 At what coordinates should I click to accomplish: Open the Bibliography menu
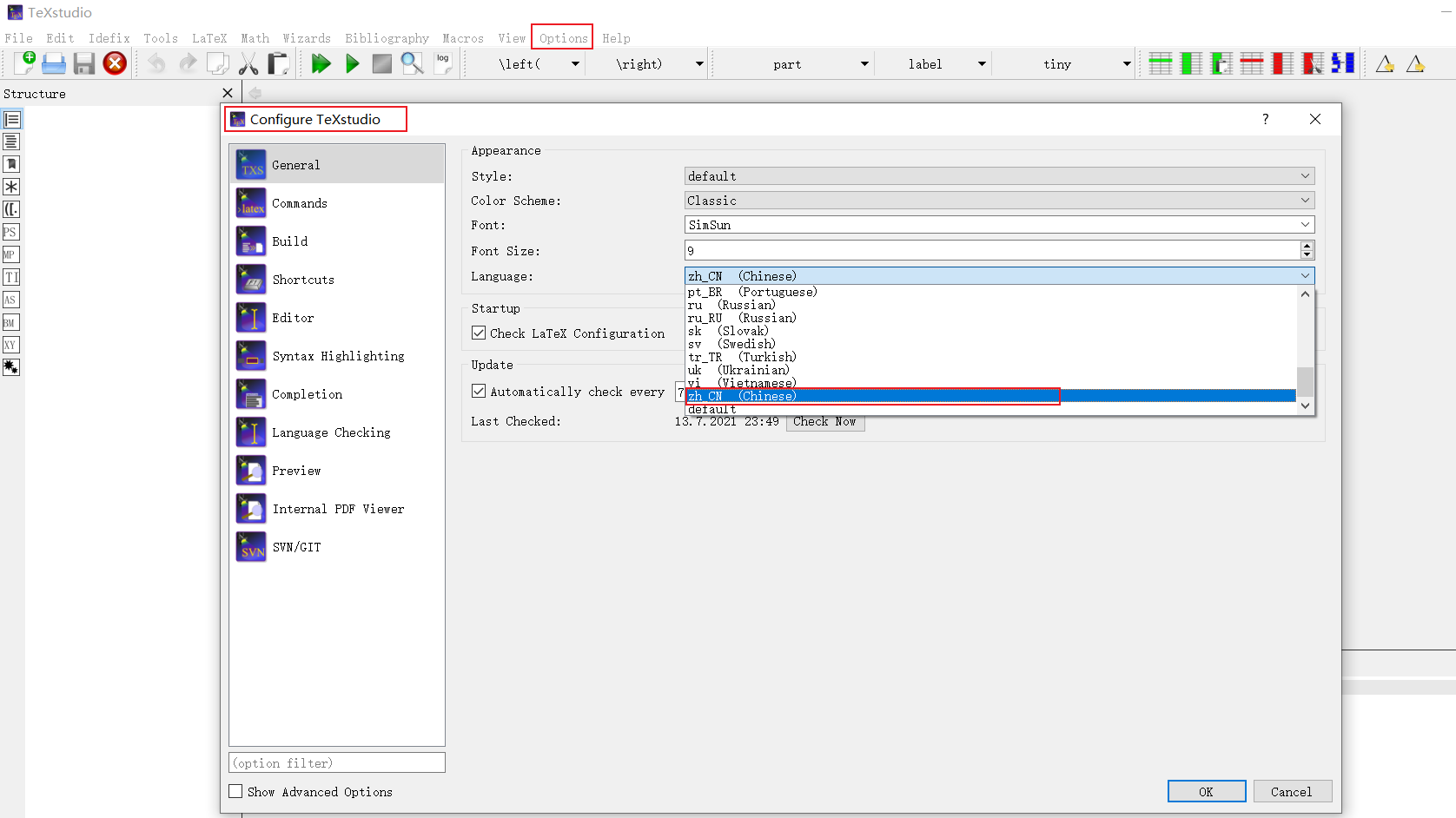(x=387, y=37)
